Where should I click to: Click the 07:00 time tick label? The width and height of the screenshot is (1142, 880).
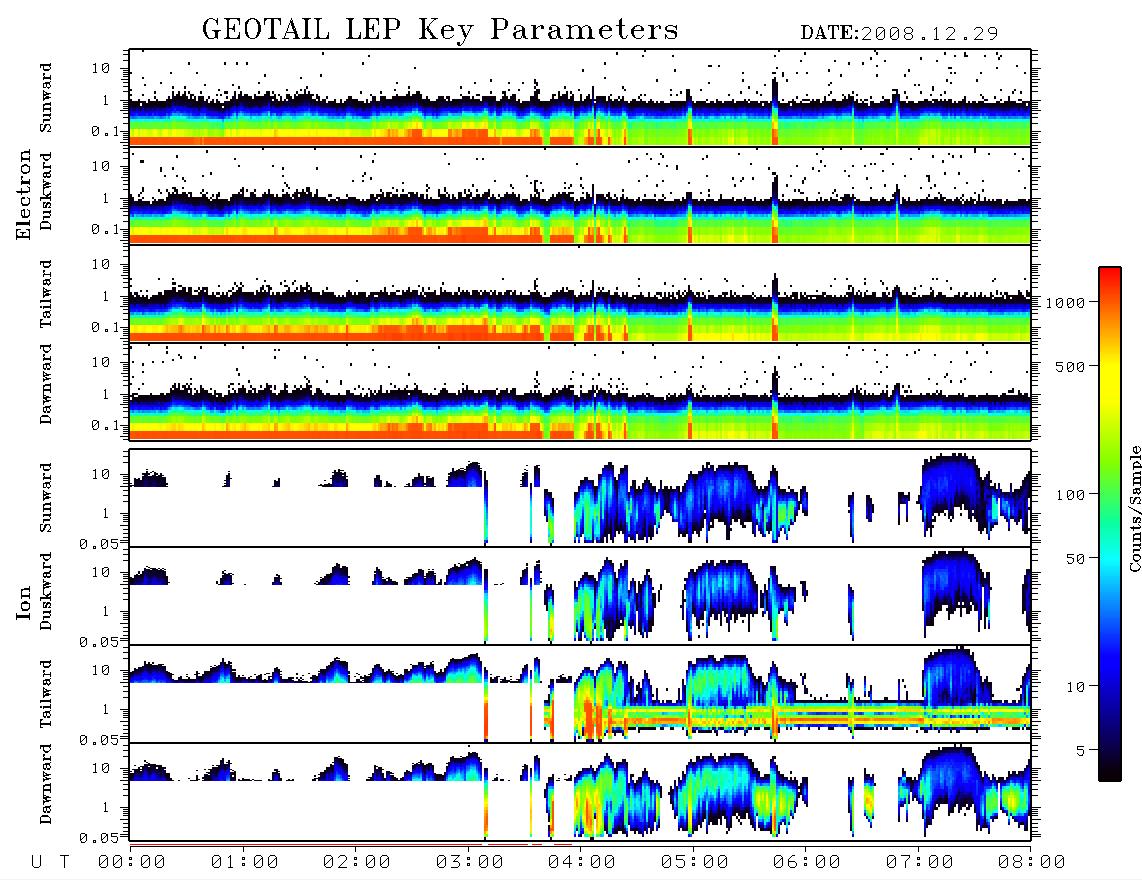tap(920, 862)
